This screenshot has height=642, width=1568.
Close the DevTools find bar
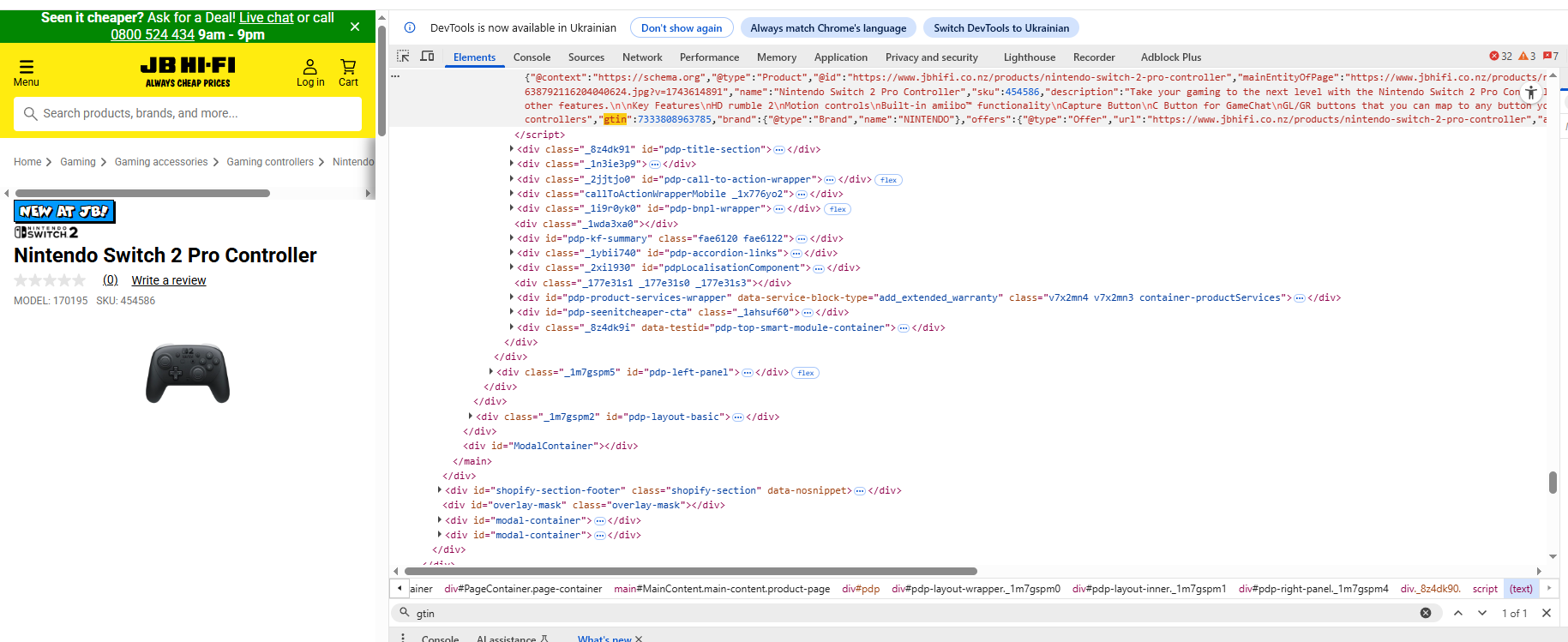pos(1547,613)
